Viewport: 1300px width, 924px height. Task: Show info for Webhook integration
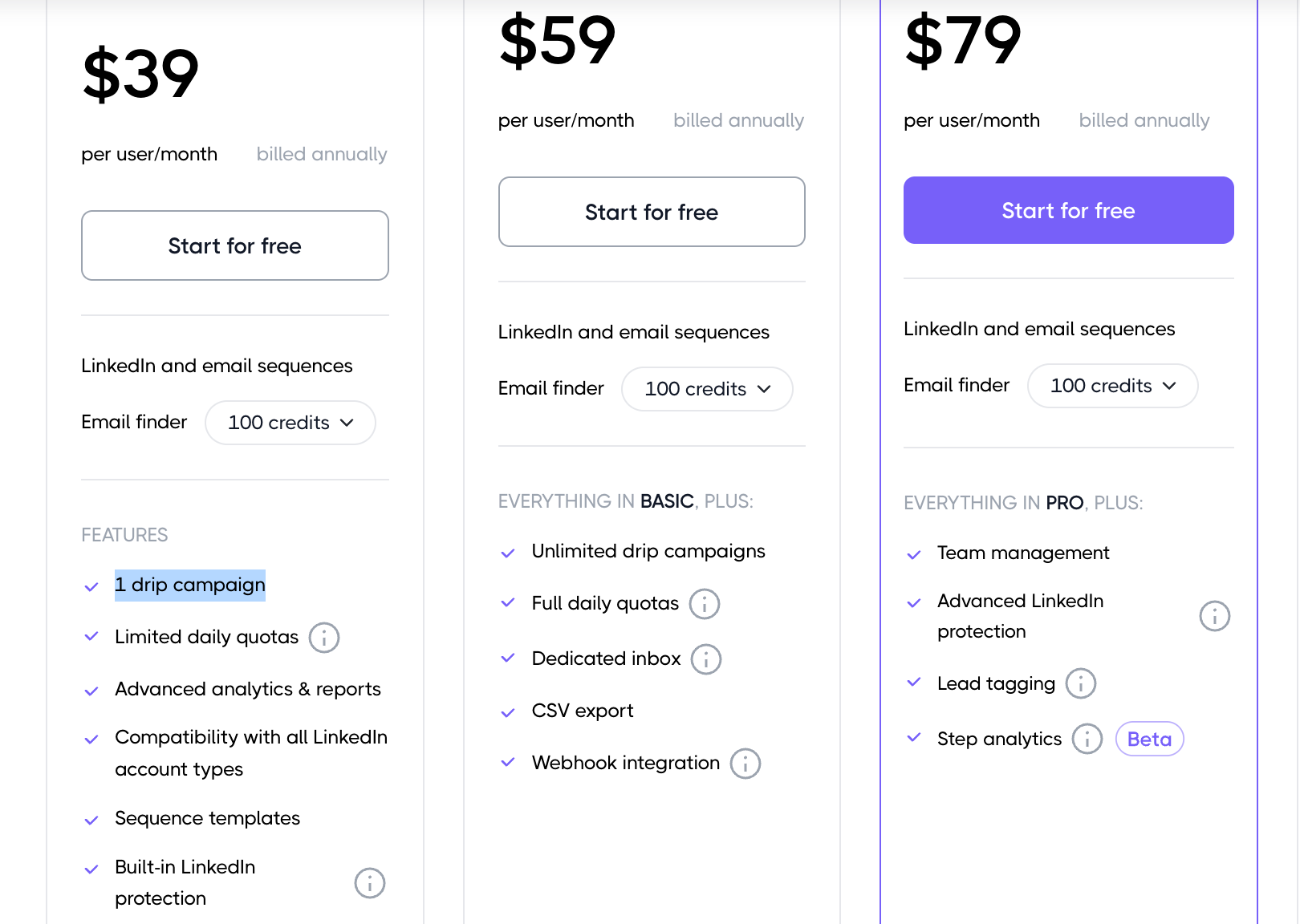[x=745, y=764]
